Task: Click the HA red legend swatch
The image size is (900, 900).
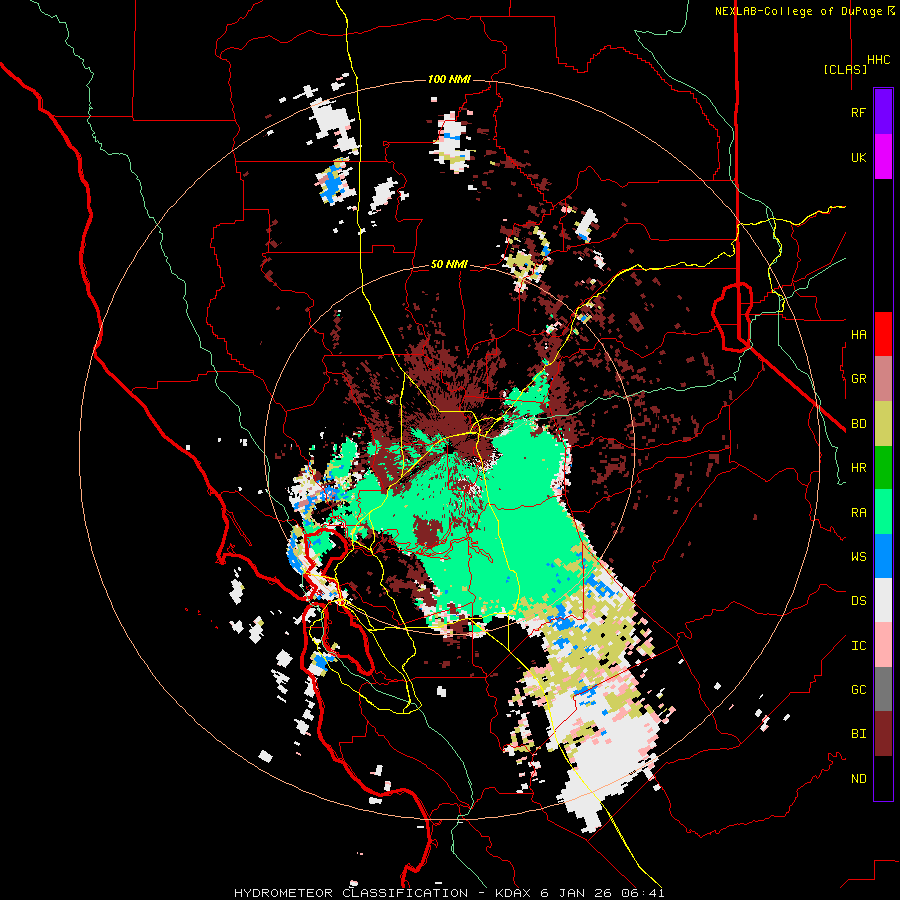Action: point(883,334)
